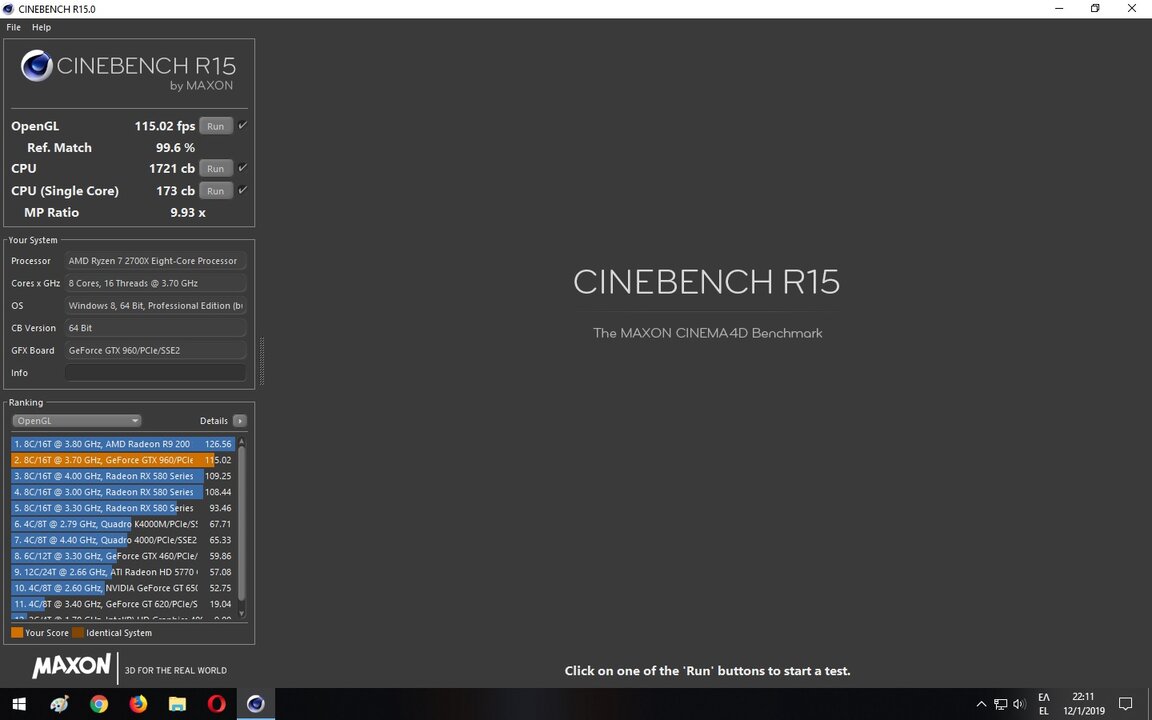Click the ranking list scroll up arrow
The width and height of the screenshot is (1152, 720).
[242, 442]
